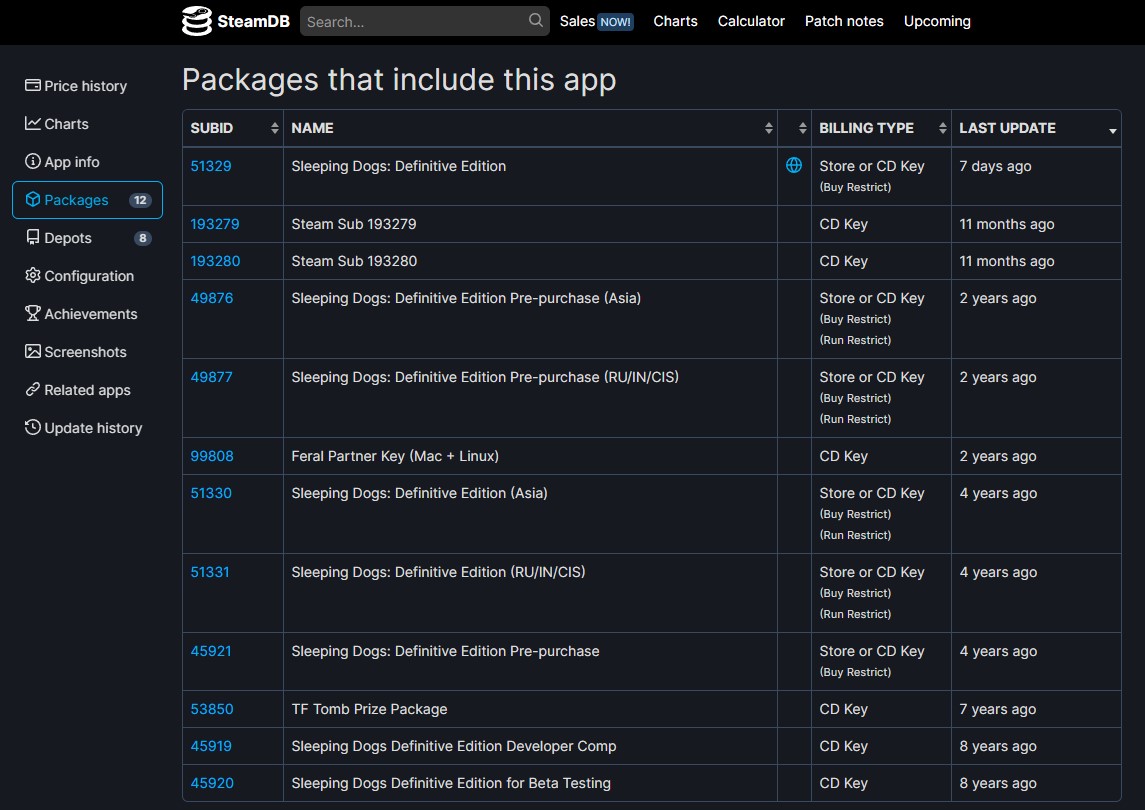Select the Packages tab label

click(x=76, y=200)
